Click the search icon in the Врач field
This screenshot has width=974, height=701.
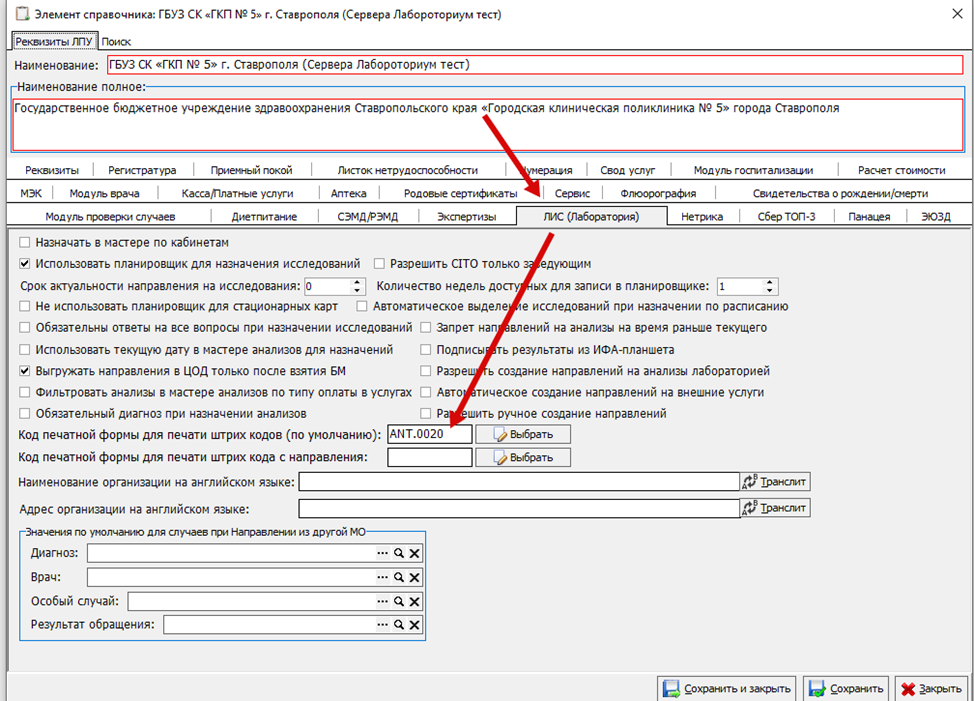tap(398, 577)
